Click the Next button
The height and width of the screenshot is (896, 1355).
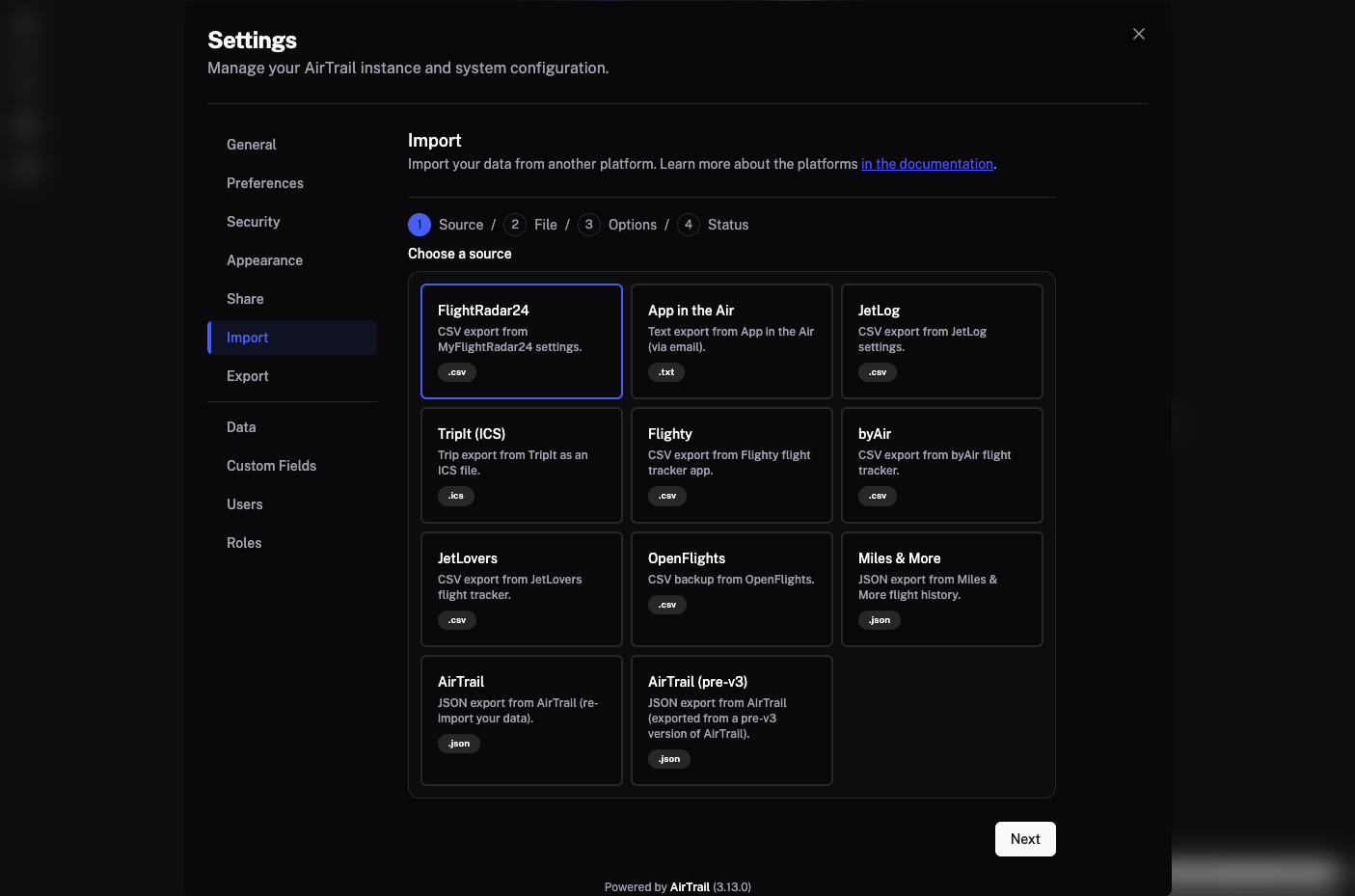click(1025, 839)
